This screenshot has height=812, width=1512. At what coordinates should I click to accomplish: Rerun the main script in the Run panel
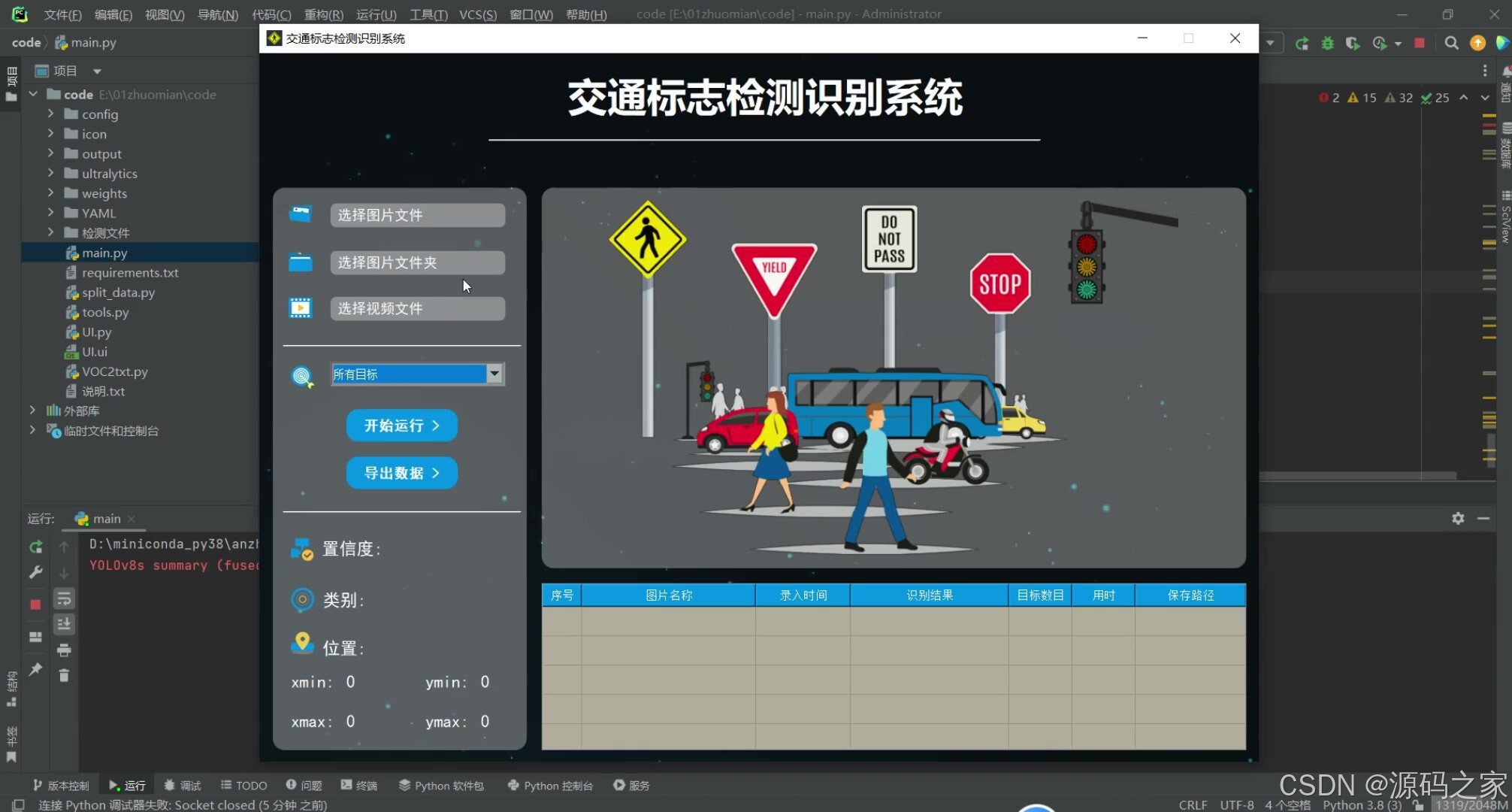[x=35, y=547]
